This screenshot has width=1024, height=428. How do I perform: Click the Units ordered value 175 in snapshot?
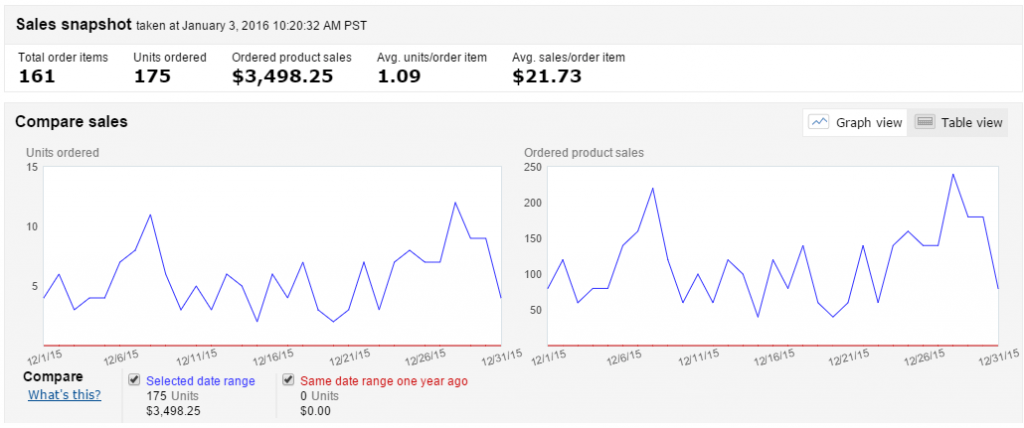[152, 76]
